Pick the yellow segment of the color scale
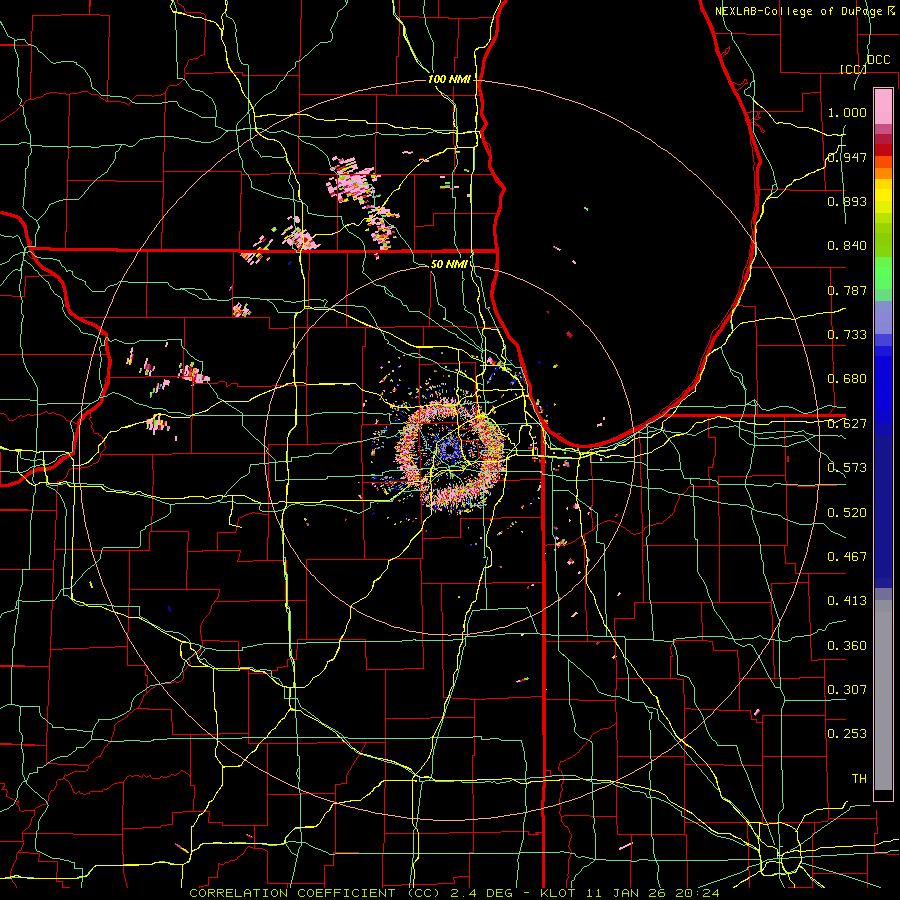The width and height of the screenshot is (900, 900). (883, 196)
